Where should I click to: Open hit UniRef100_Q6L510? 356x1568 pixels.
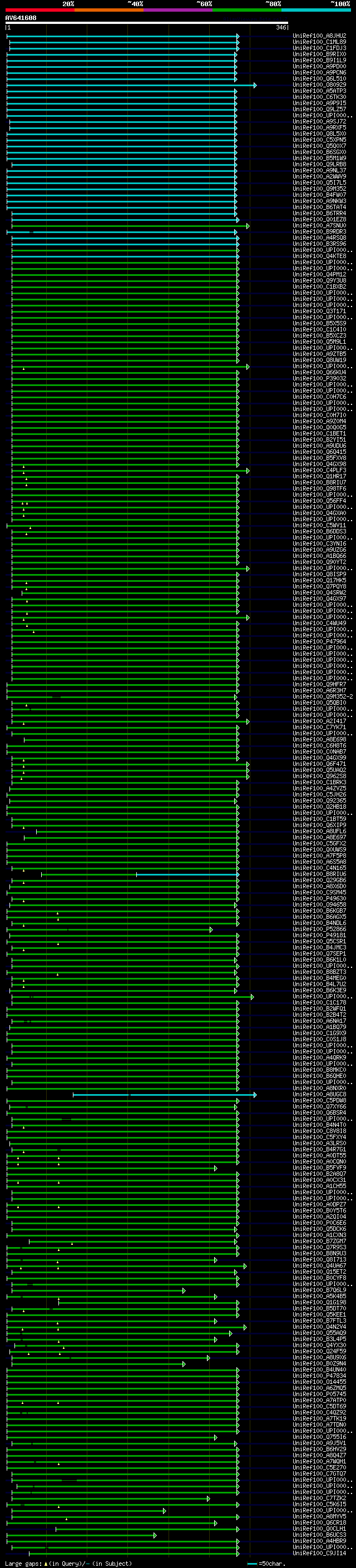point(319,78)
